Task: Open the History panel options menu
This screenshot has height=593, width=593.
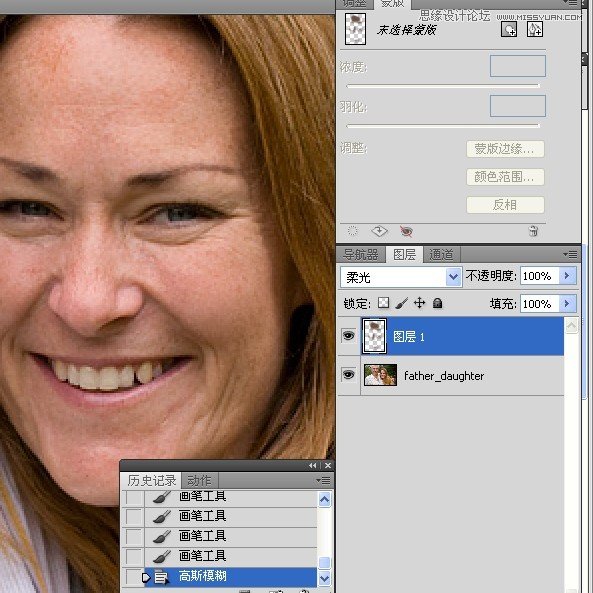Action: (x=323, y=481)
